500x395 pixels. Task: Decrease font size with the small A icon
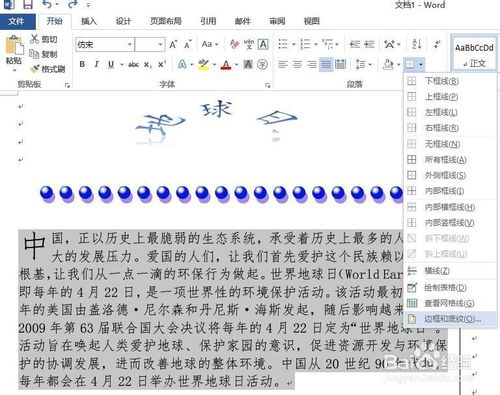pyautogui.click(x=188, y=44)
